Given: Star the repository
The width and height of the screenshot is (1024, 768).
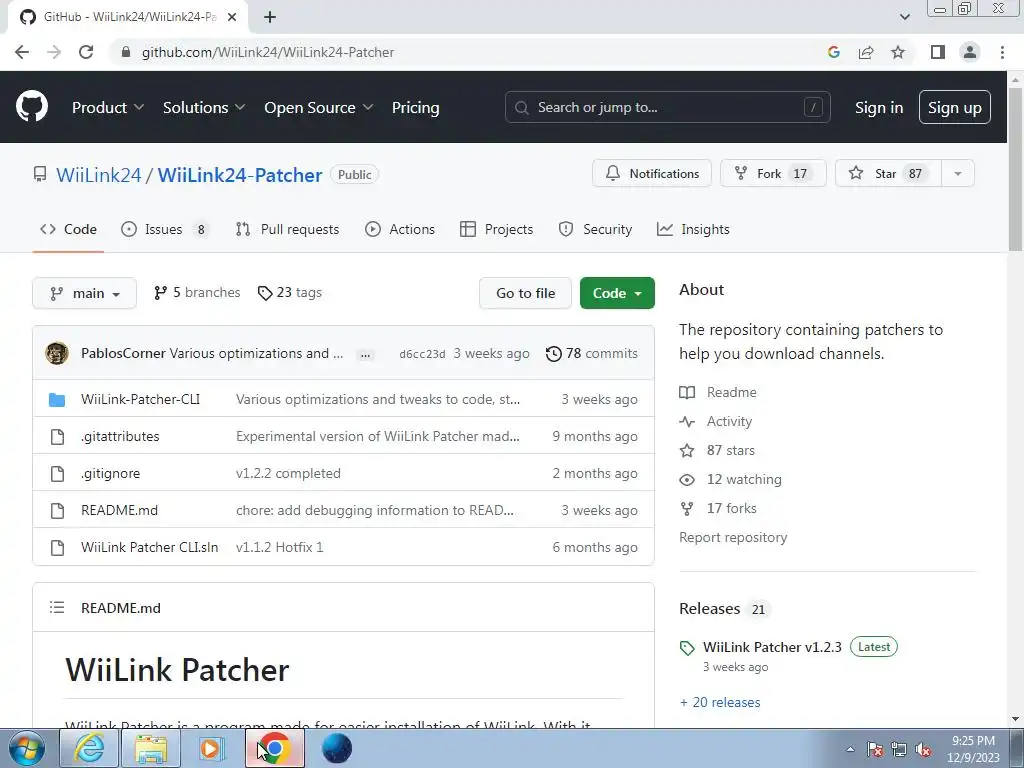Looking at the screenshot, I should [888, 174].
